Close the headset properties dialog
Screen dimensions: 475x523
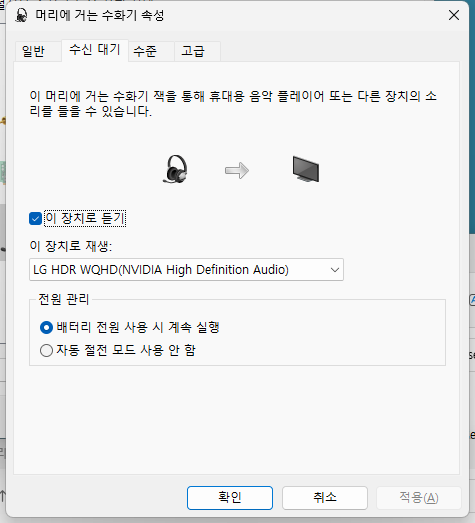click(454, 15)
